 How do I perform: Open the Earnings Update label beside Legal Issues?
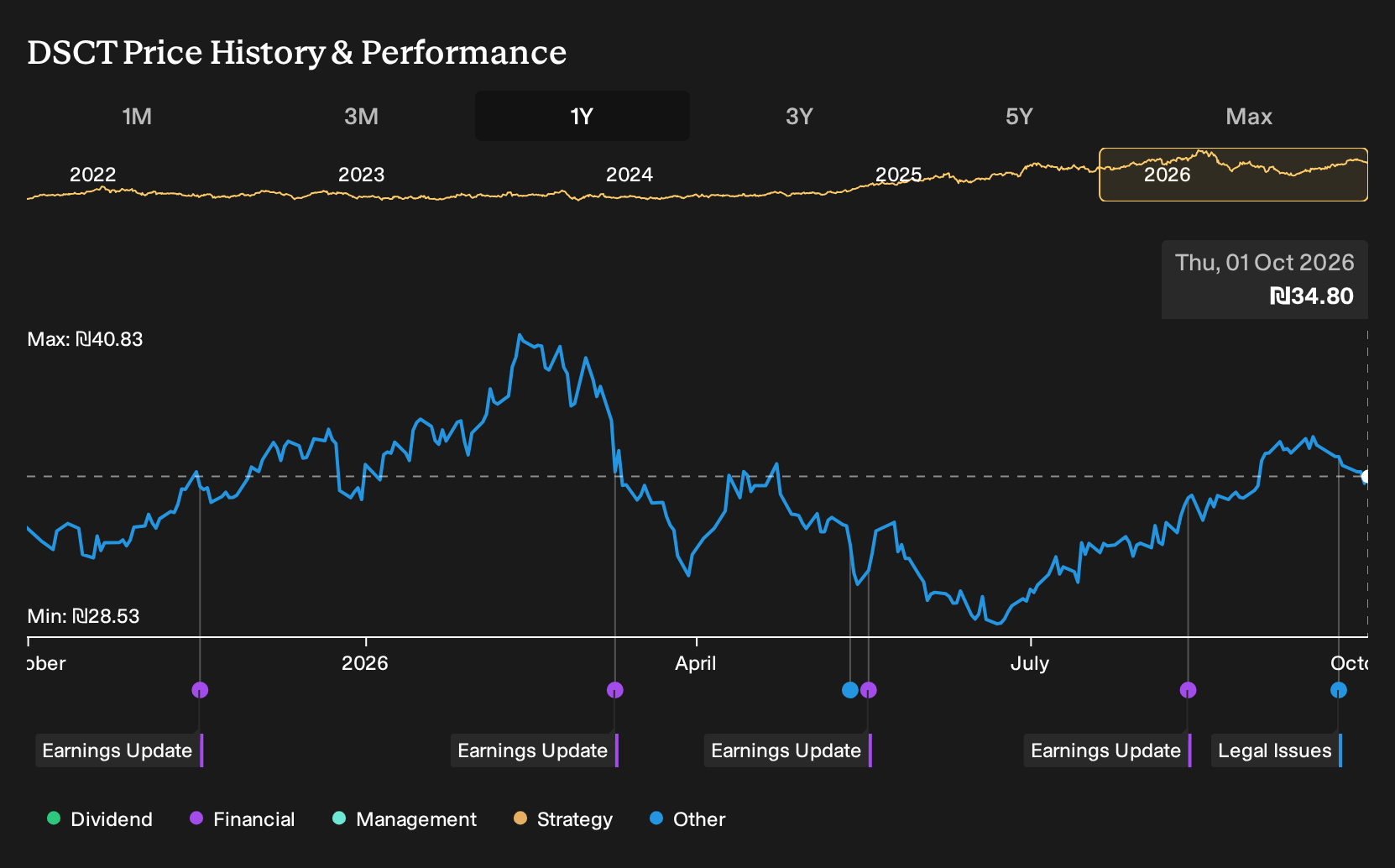(1108, 750)
